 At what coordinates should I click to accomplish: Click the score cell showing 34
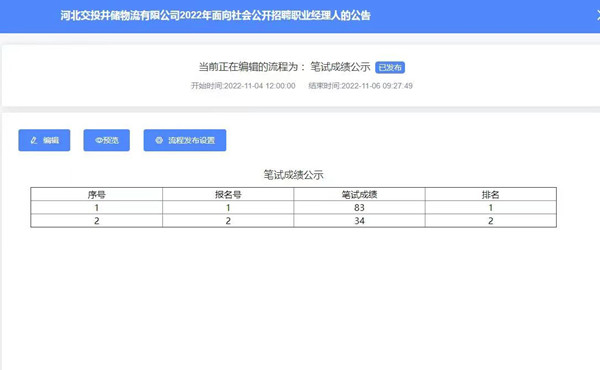[359, 220]
